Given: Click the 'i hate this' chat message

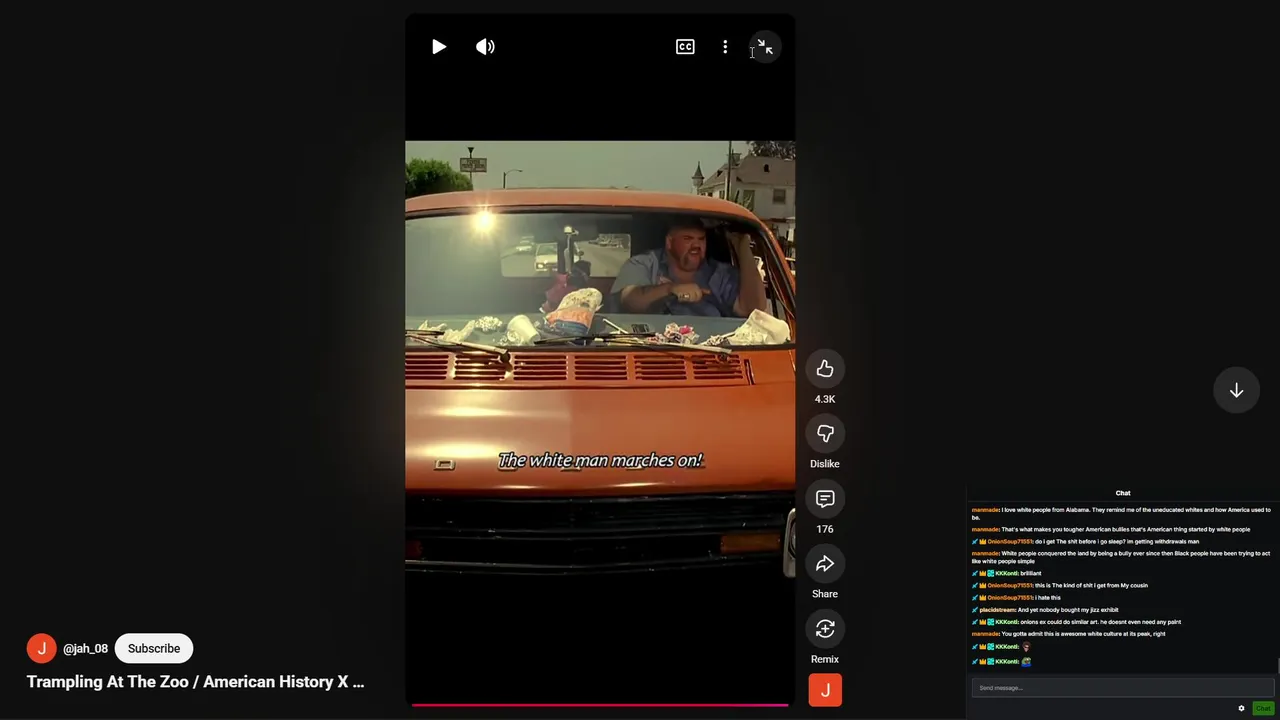Looking at the screenshot, I should click(1048, 598).
